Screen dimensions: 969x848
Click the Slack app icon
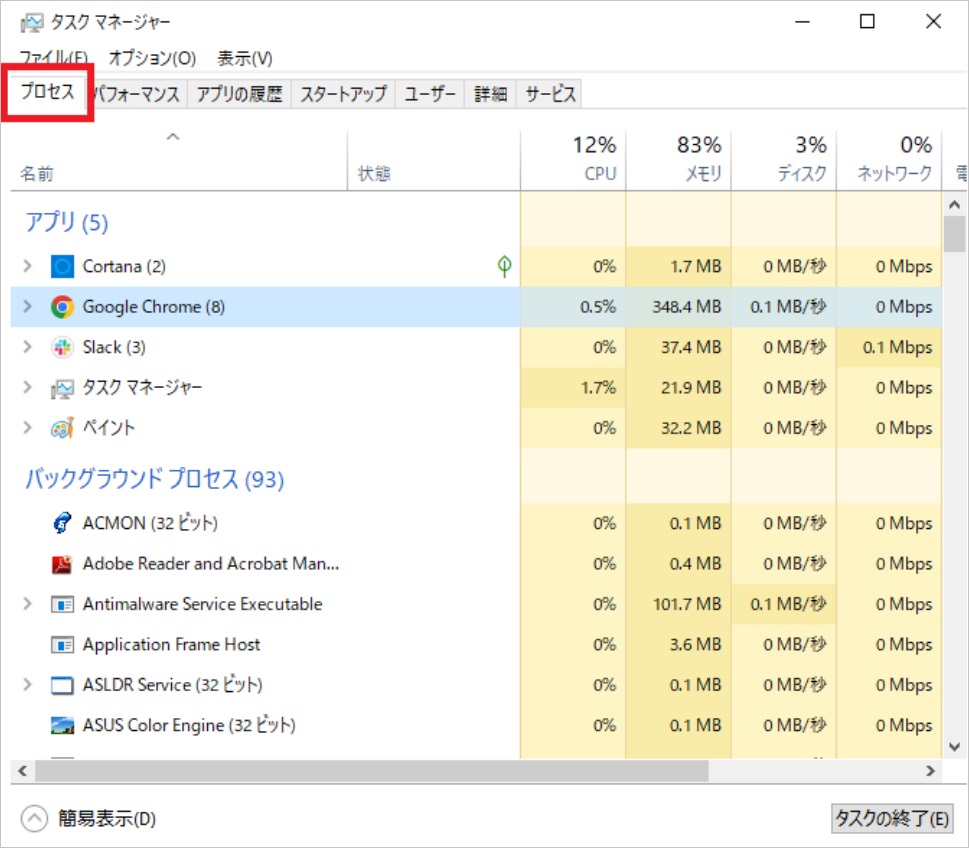(x=63, y=347)
